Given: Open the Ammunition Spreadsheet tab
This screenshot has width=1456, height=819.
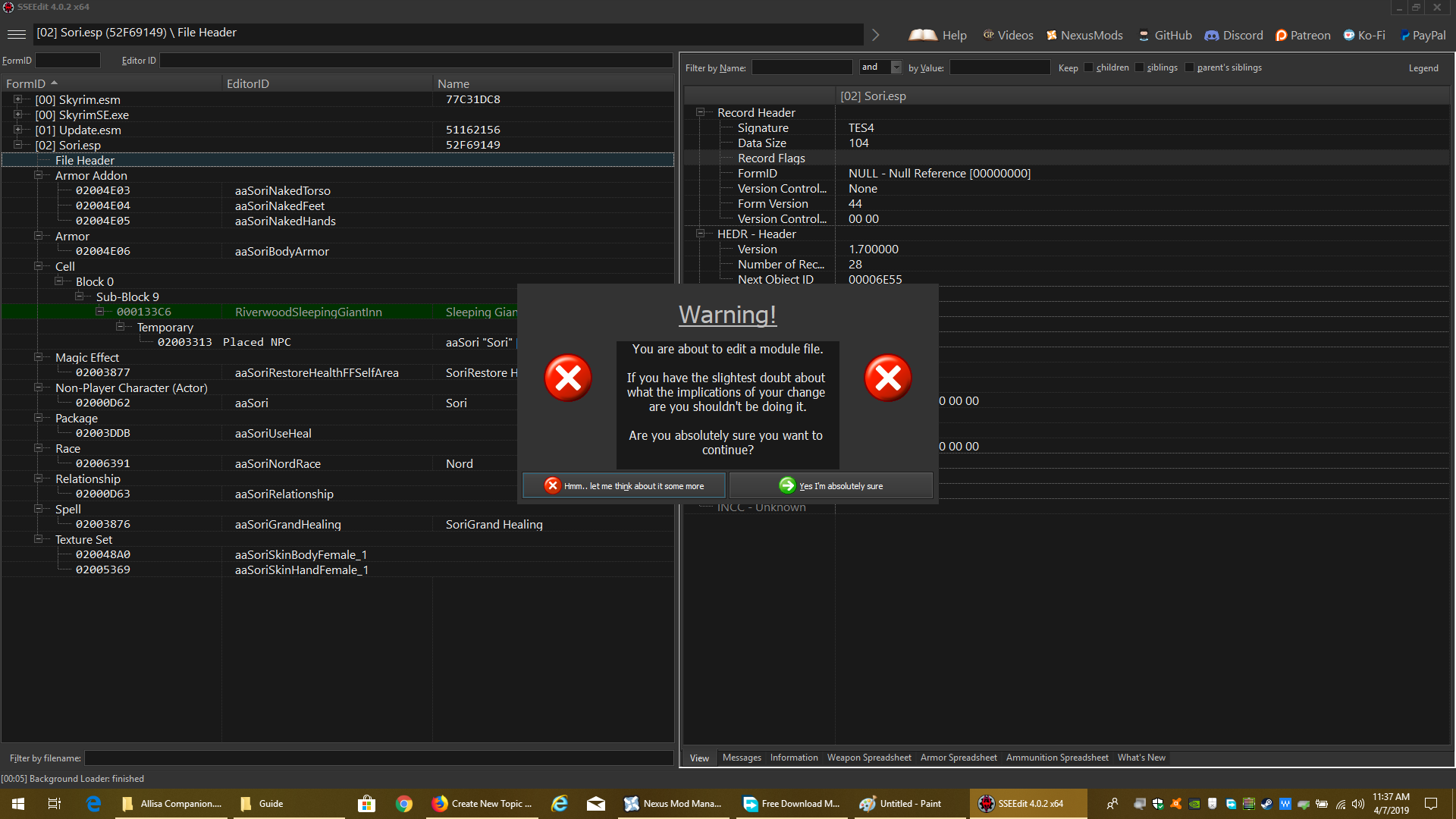Looking at the screenshot, I should coord(1057,758).
